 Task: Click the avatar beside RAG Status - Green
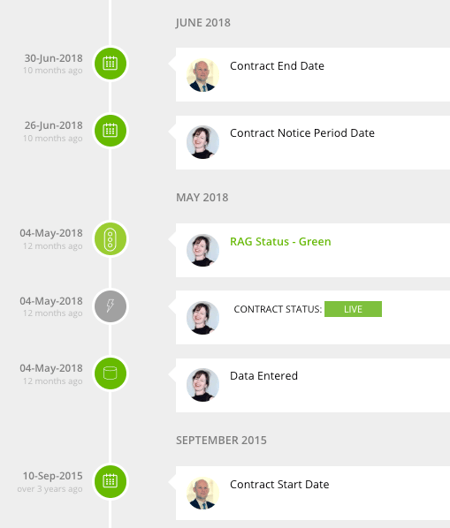tap(203, 250)
